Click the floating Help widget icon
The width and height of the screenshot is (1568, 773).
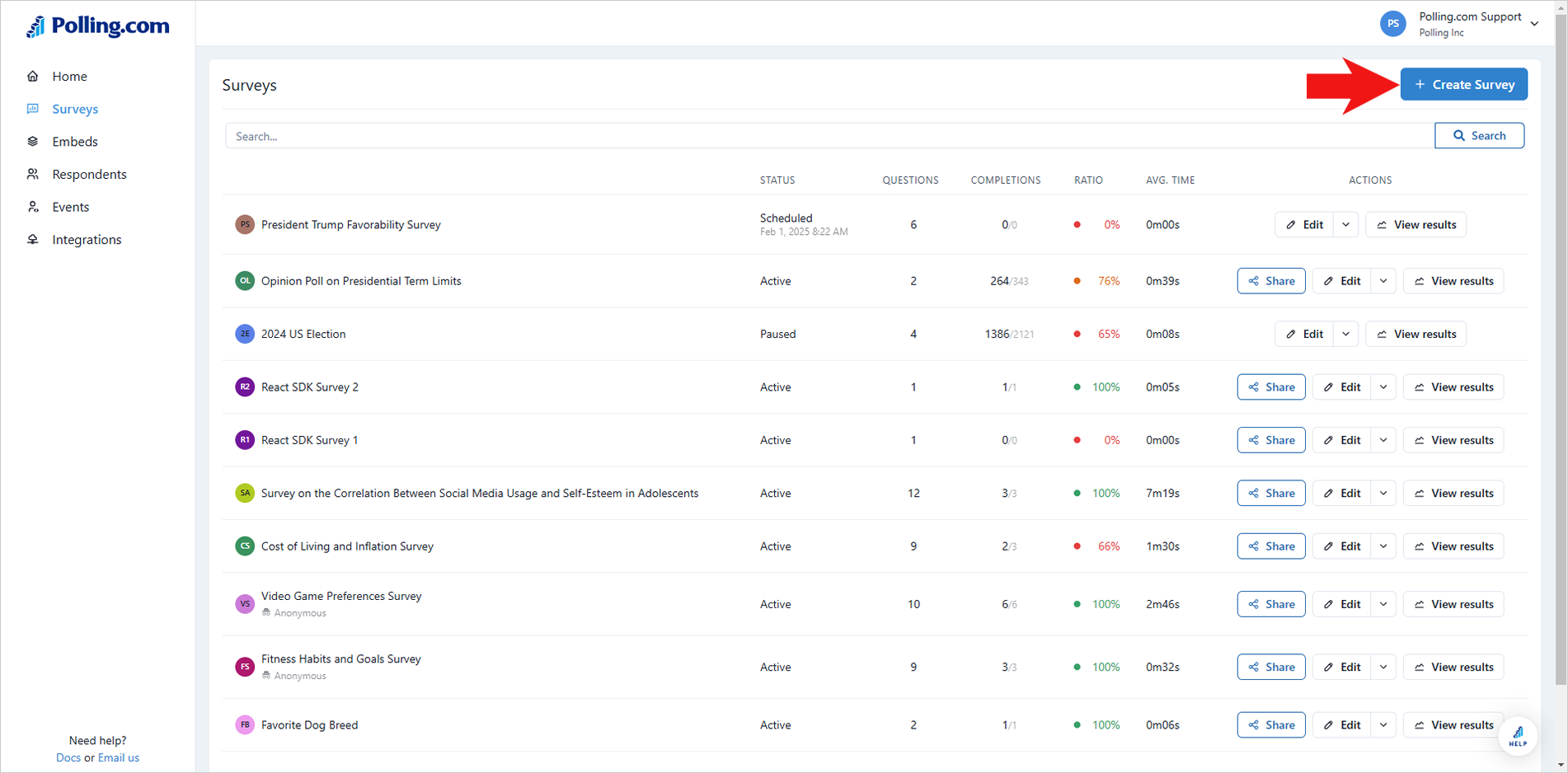(1518, 736)
